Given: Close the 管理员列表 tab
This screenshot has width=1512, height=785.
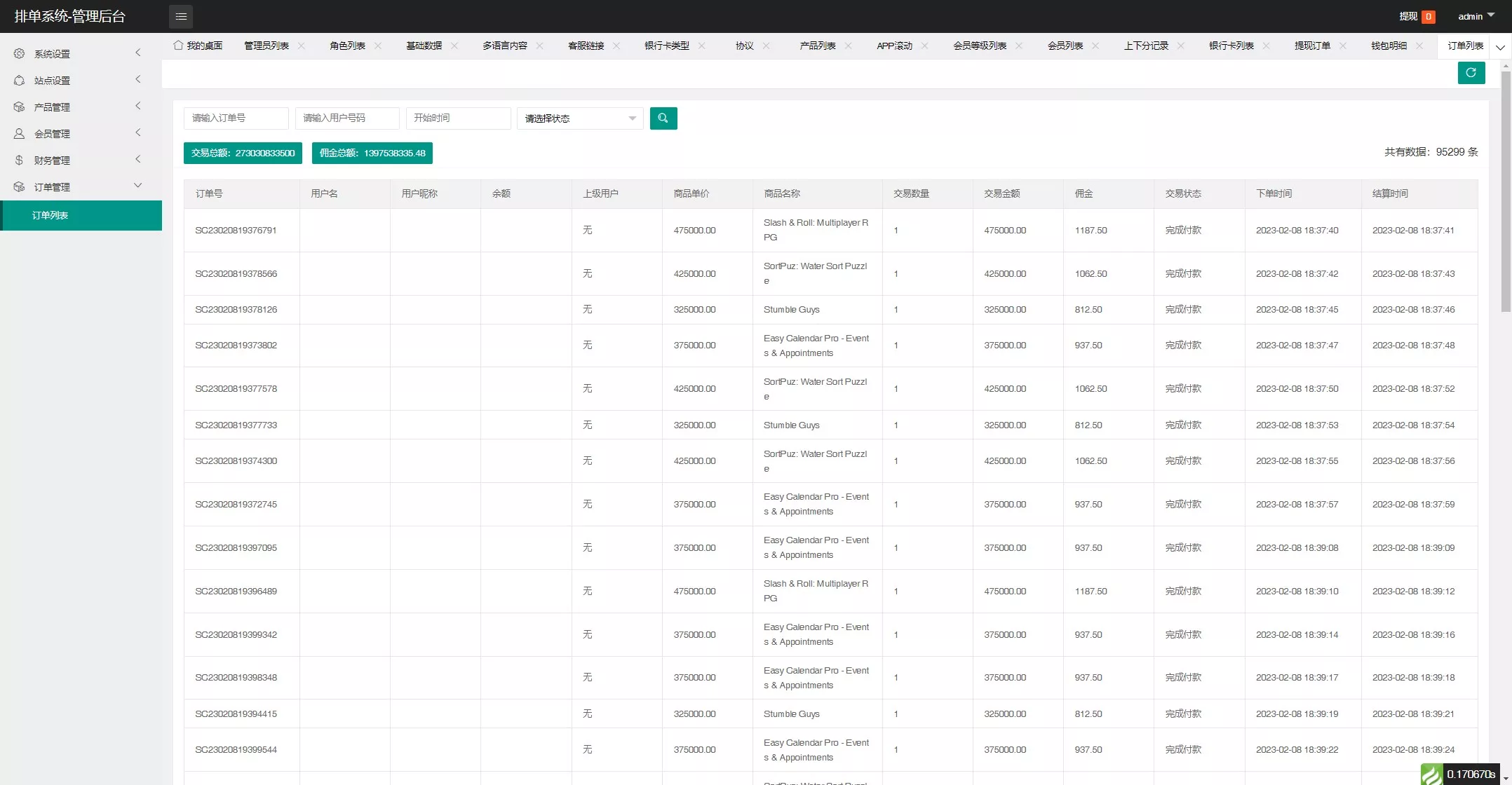Looking at the screenshot, I should click(x=302, y=46).
